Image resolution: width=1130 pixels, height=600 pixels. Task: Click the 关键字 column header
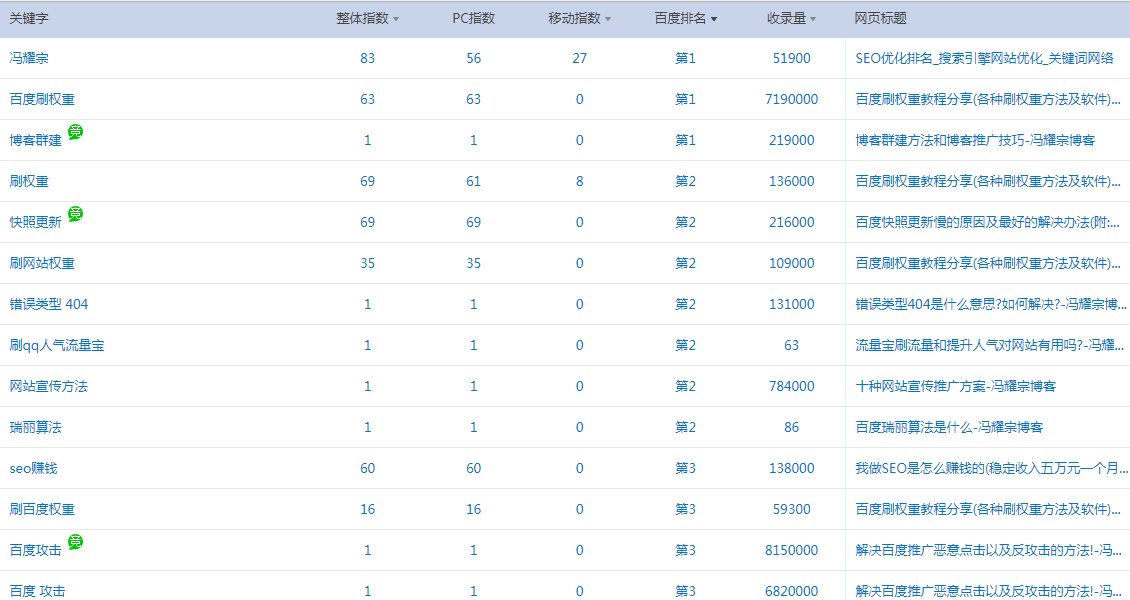pyautogui.click(x=29, y=19)
